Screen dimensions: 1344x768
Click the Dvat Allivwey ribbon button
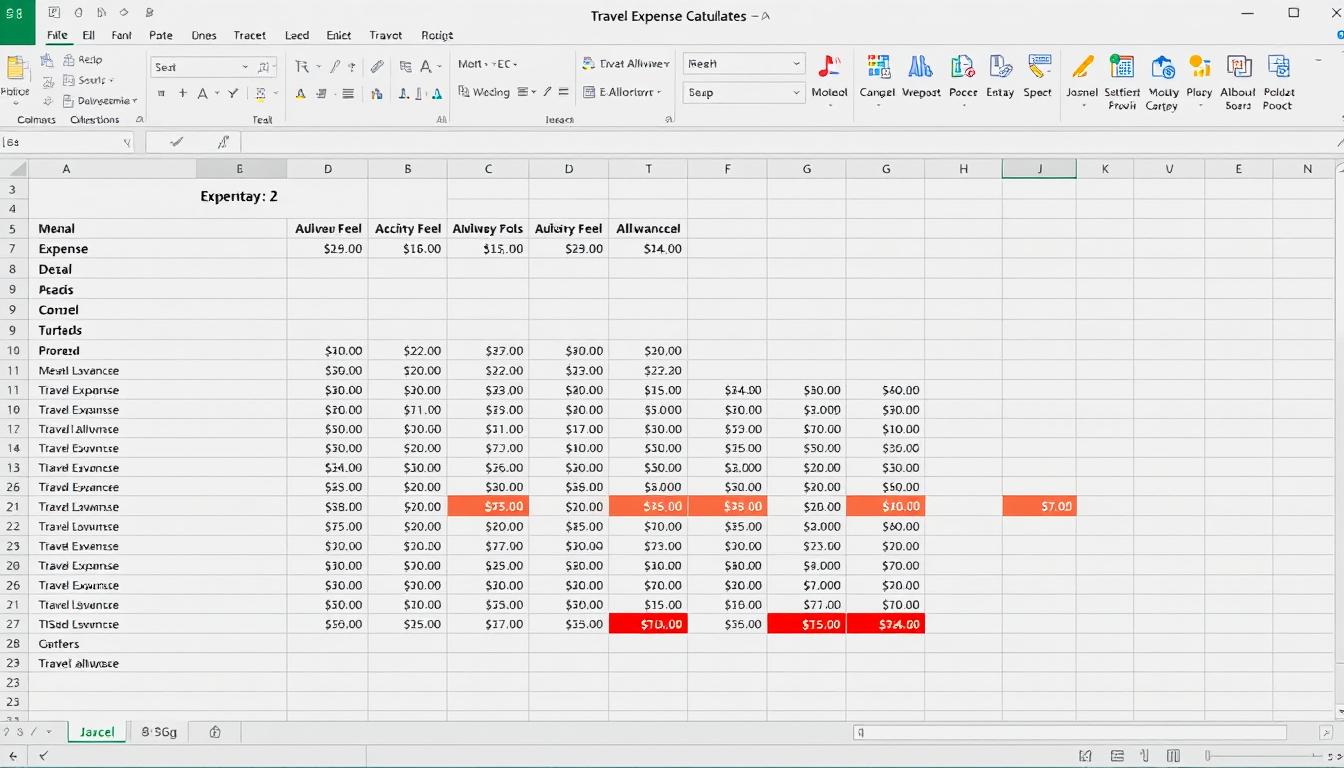pyautogui.click(x=626, y=63)
